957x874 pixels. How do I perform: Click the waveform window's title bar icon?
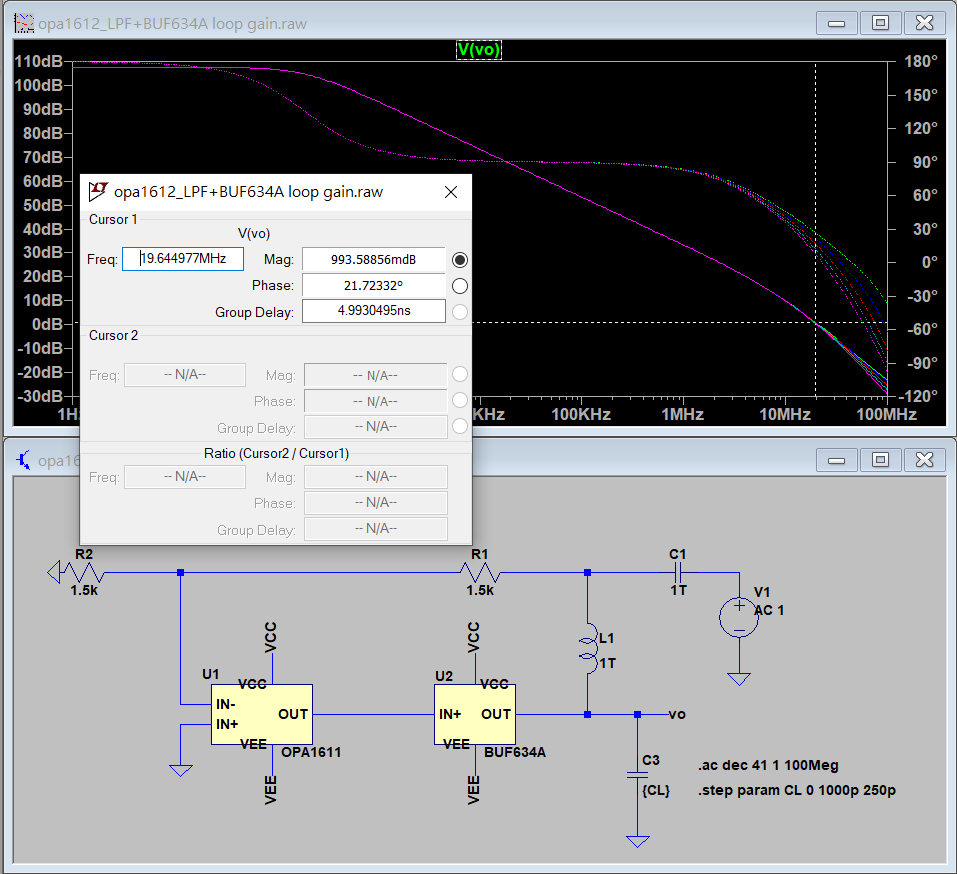click(x=24, y=24)
